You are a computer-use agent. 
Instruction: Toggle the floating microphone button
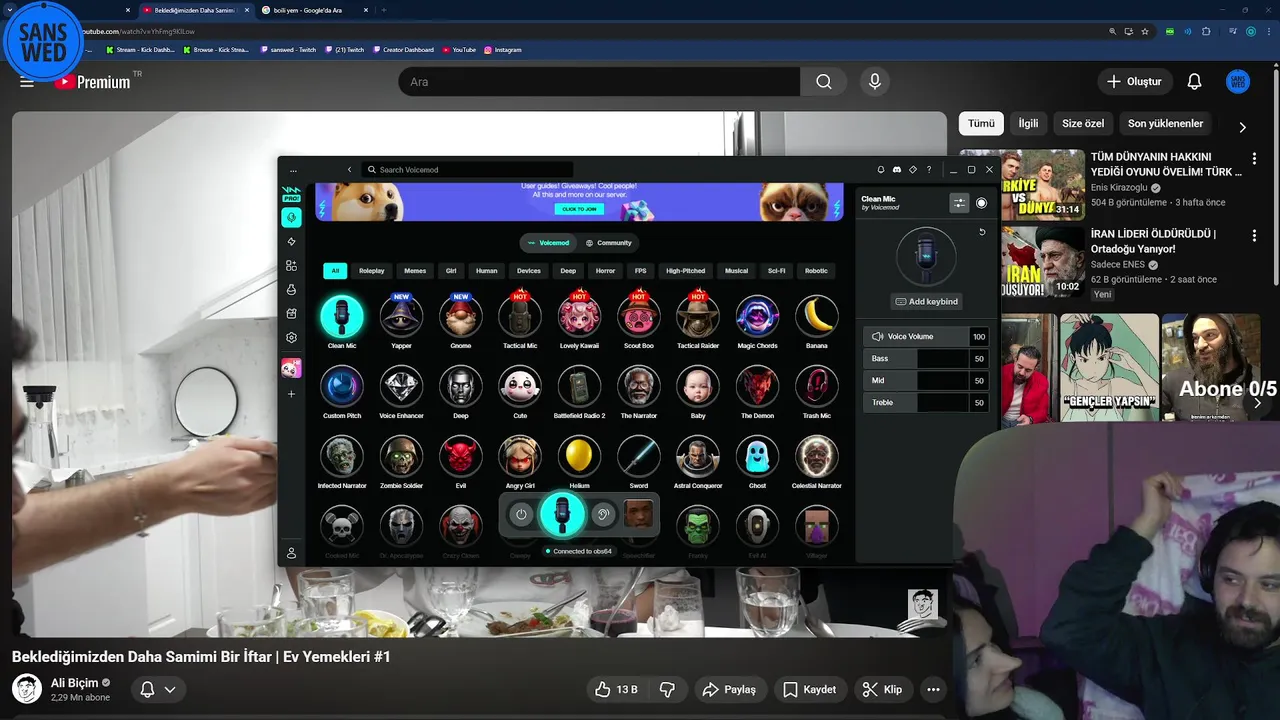pos(562,514)
